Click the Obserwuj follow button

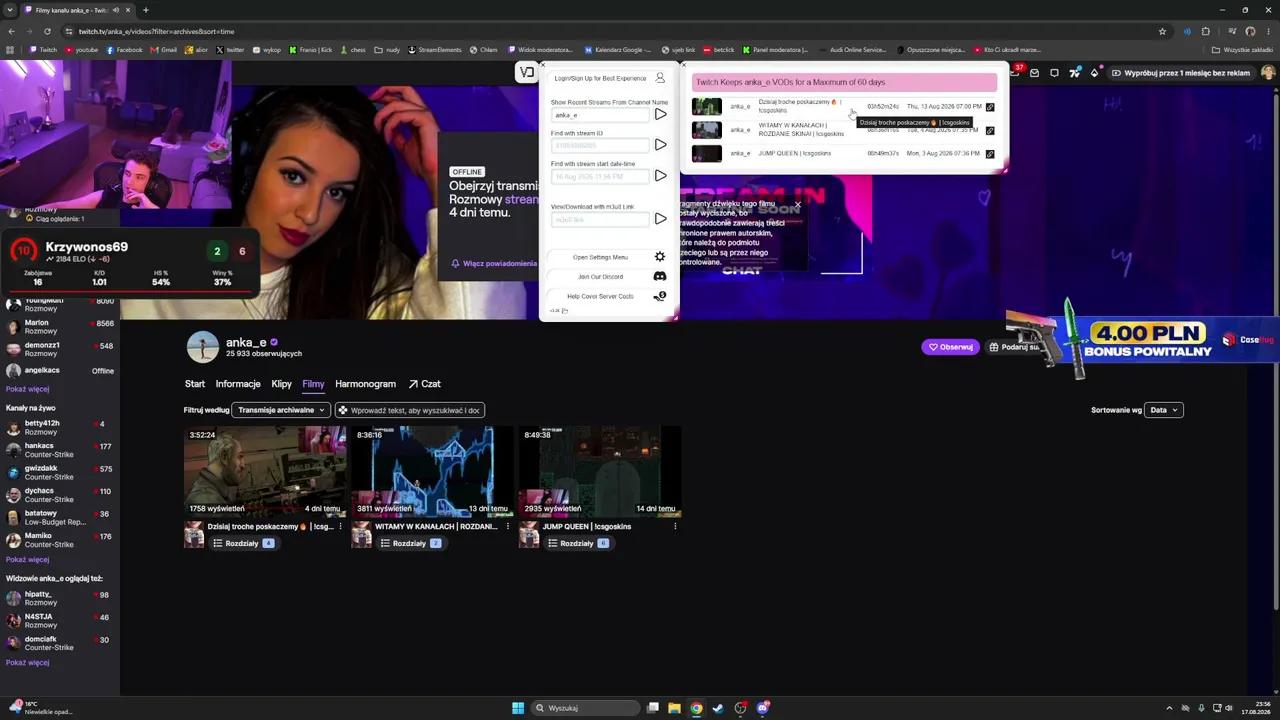coord(950,347)
